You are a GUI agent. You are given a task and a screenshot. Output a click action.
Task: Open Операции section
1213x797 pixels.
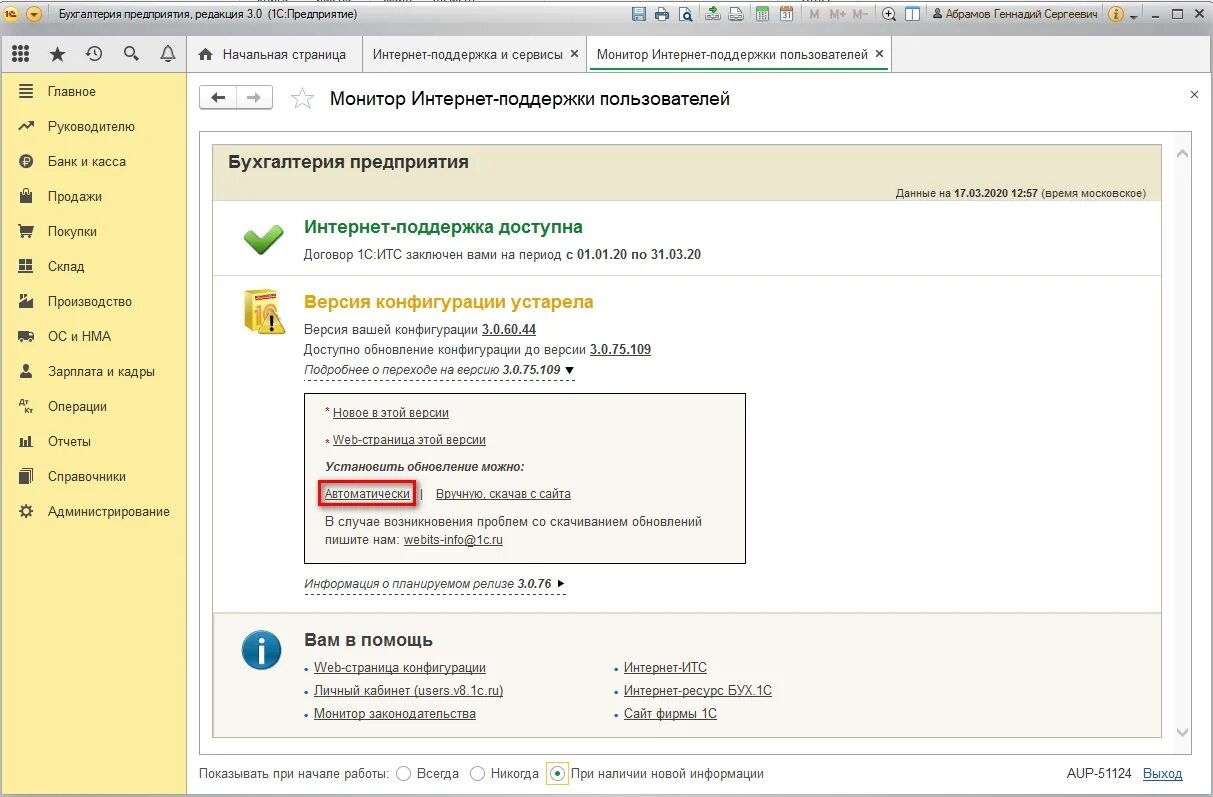click(x=93, y=406)
